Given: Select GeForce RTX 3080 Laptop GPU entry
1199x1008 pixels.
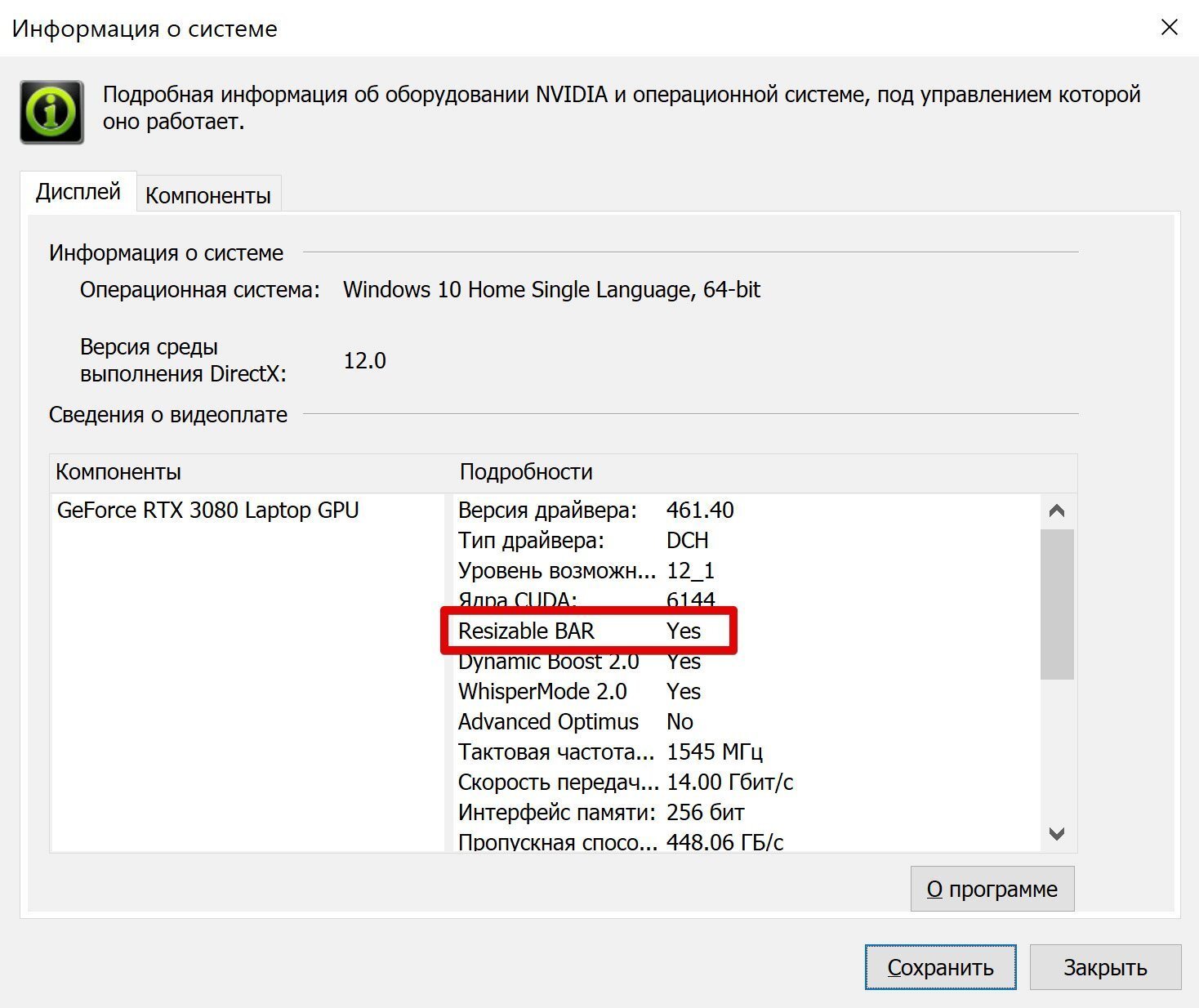Looking at the screenshot, I should tap(208, 510).
